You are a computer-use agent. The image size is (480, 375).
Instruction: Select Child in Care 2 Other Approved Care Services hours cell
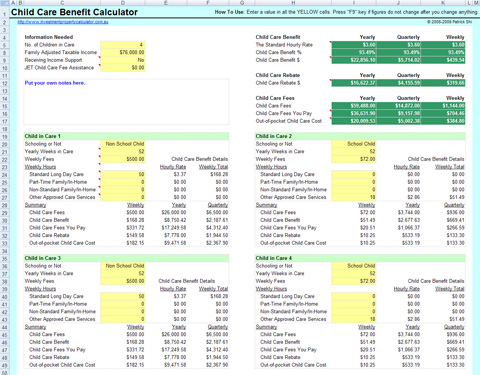[x=354, y=197]
